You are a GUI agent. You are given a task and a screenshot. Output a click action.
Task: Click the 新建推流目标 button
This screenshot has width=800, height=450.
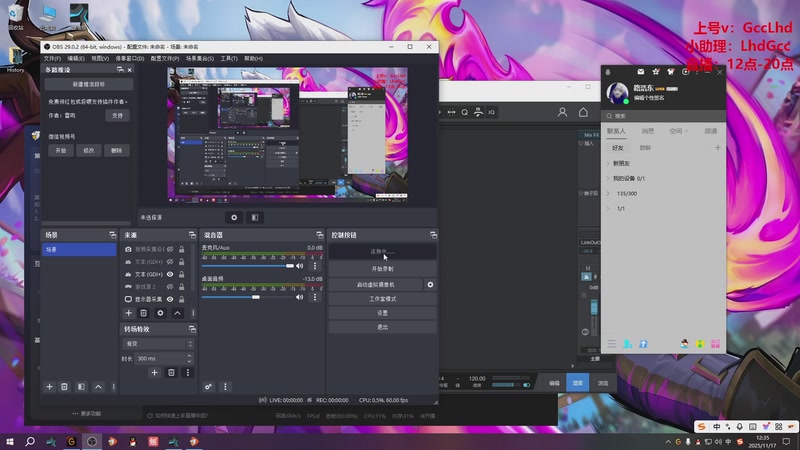[x=88, y=84]
